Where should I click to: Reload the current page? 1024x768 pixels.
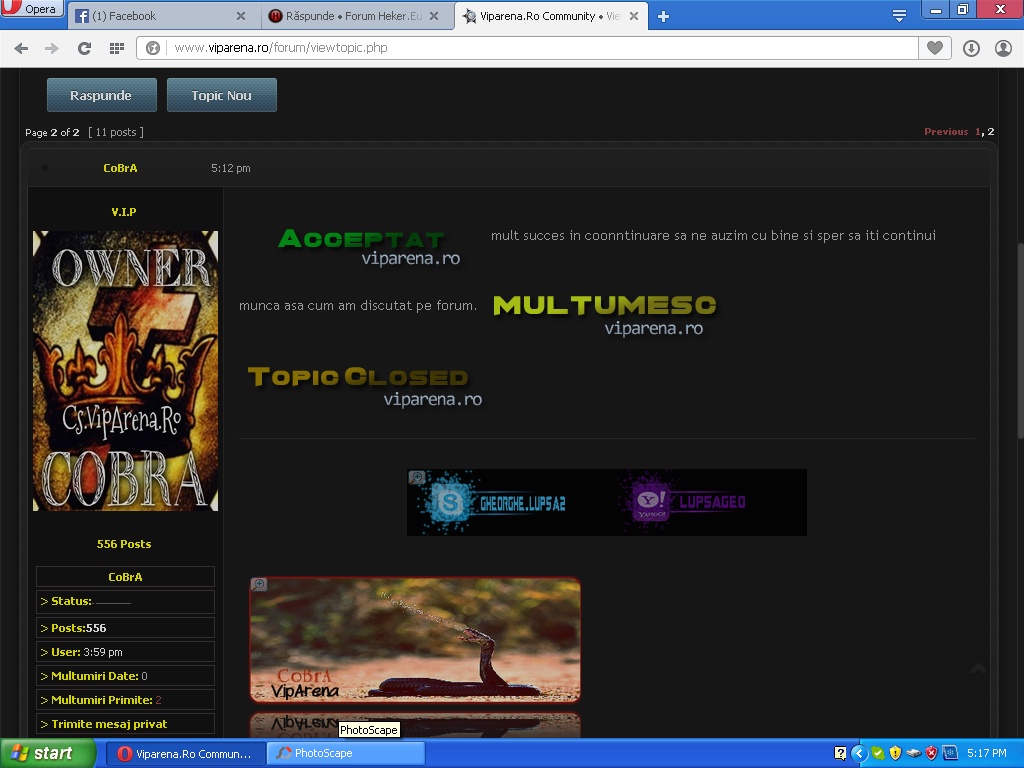tap(84, 48)
